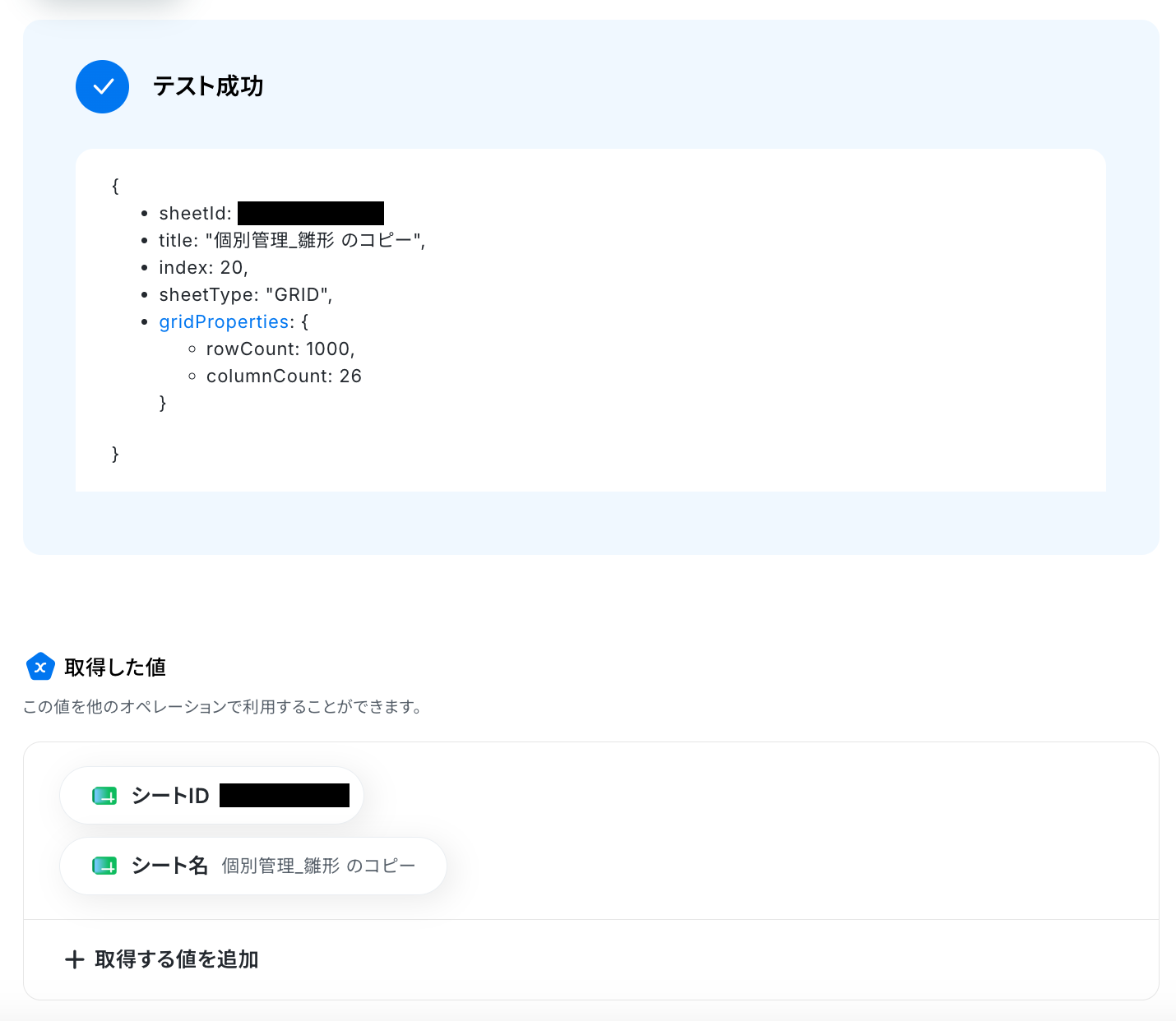This screenshot has width=1176, height=1021.
Task: Click the 個別管理_雛形 のコピー value in シート名 chip
Action: pos(319,866)
